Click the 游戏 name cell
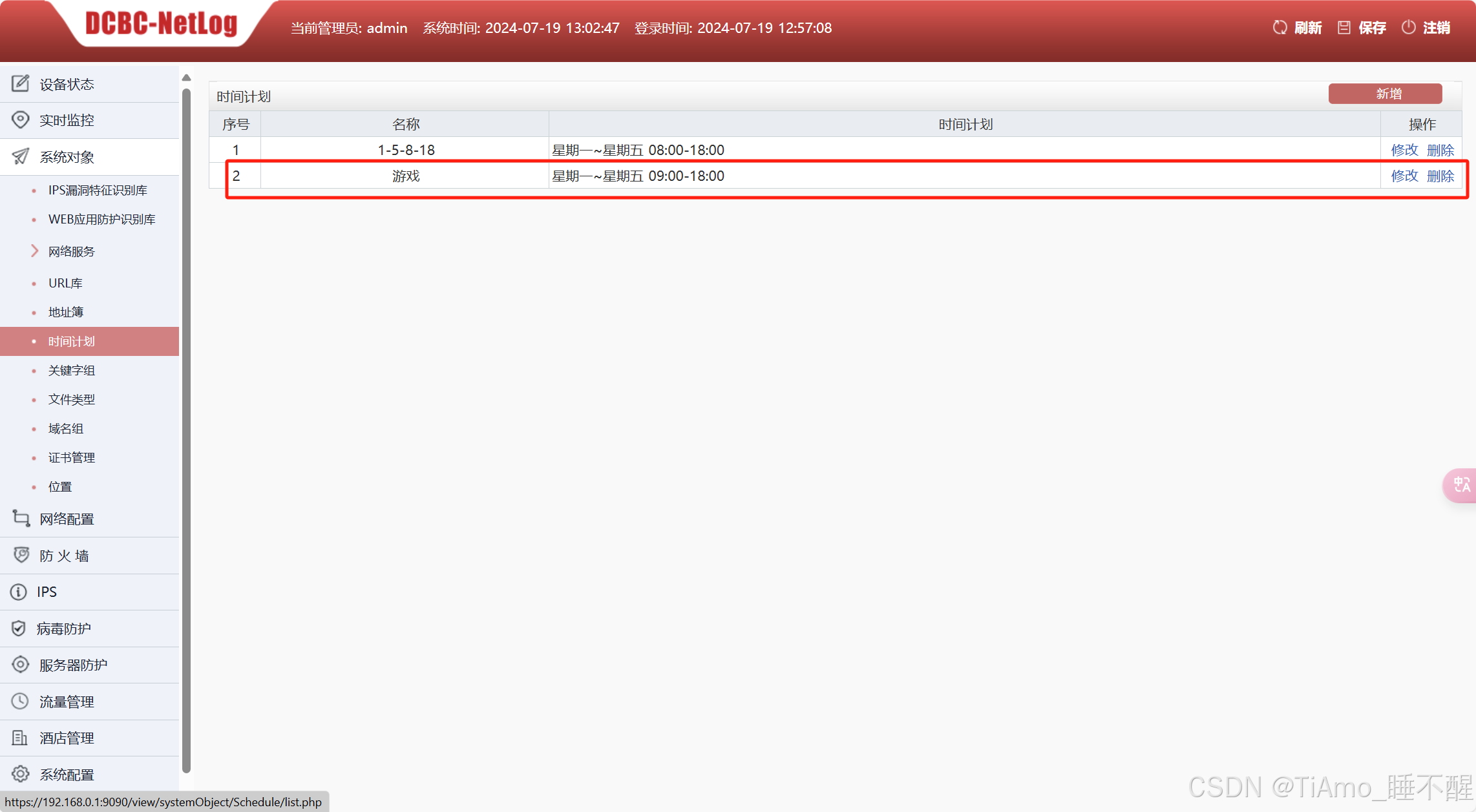 tap(405, 176)
